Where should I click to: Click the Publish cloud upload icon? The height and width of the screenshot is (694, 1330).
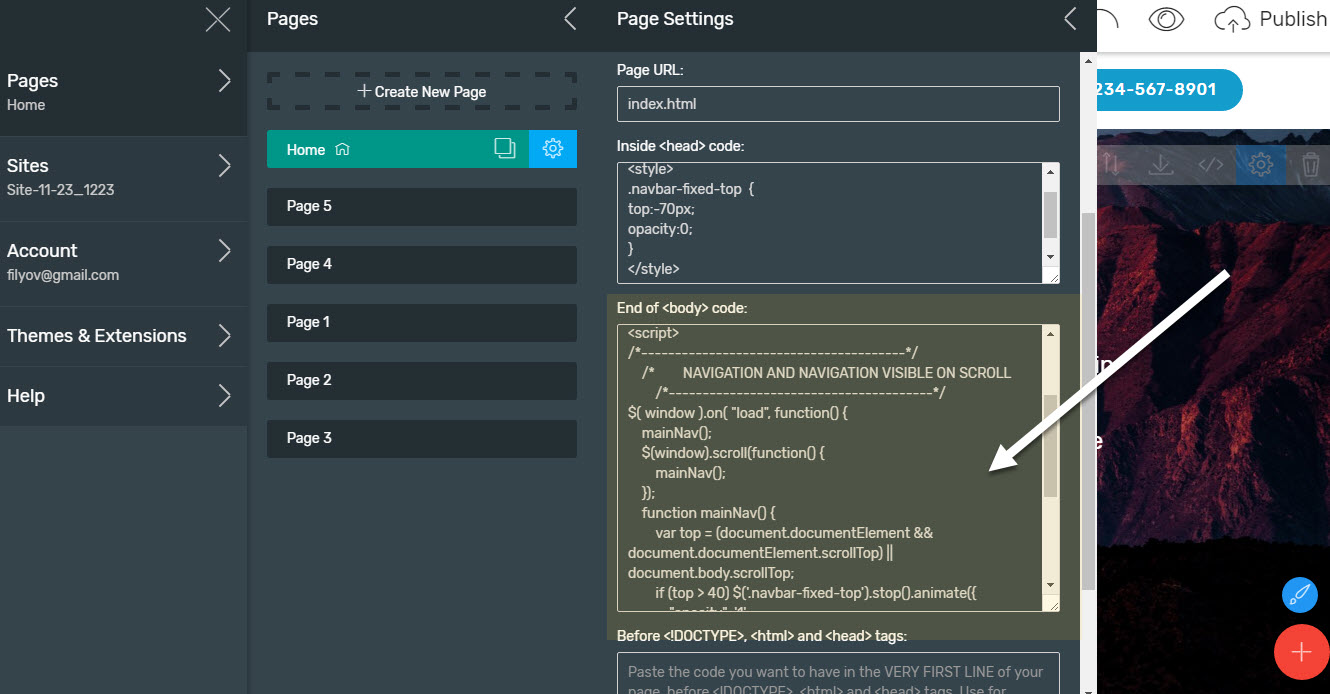1232,19
